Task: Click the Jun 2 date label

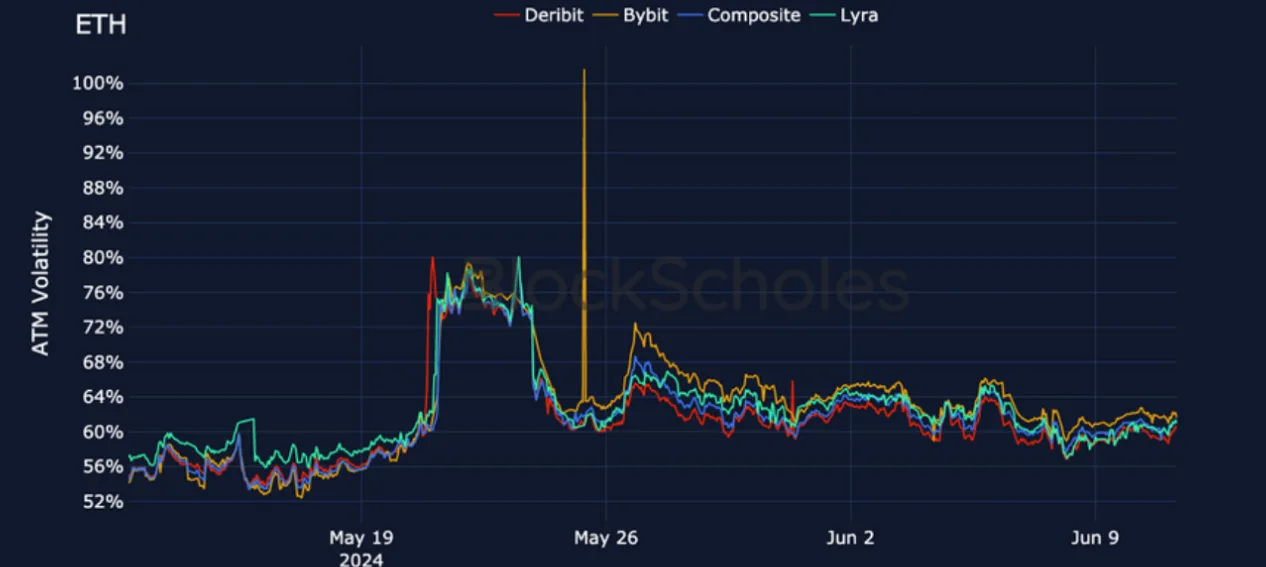Action: pos(850,538)
